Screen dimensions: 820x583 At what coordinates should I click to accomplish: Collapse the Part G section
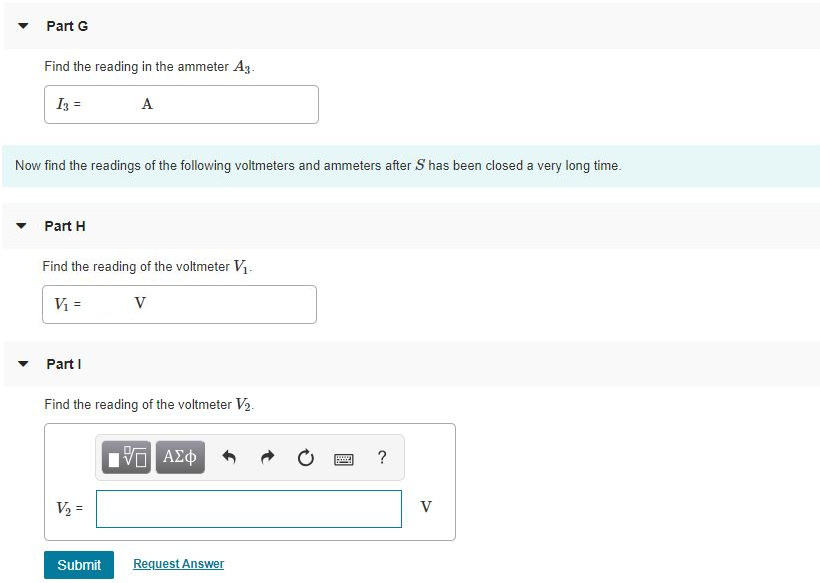pos(22,26)
